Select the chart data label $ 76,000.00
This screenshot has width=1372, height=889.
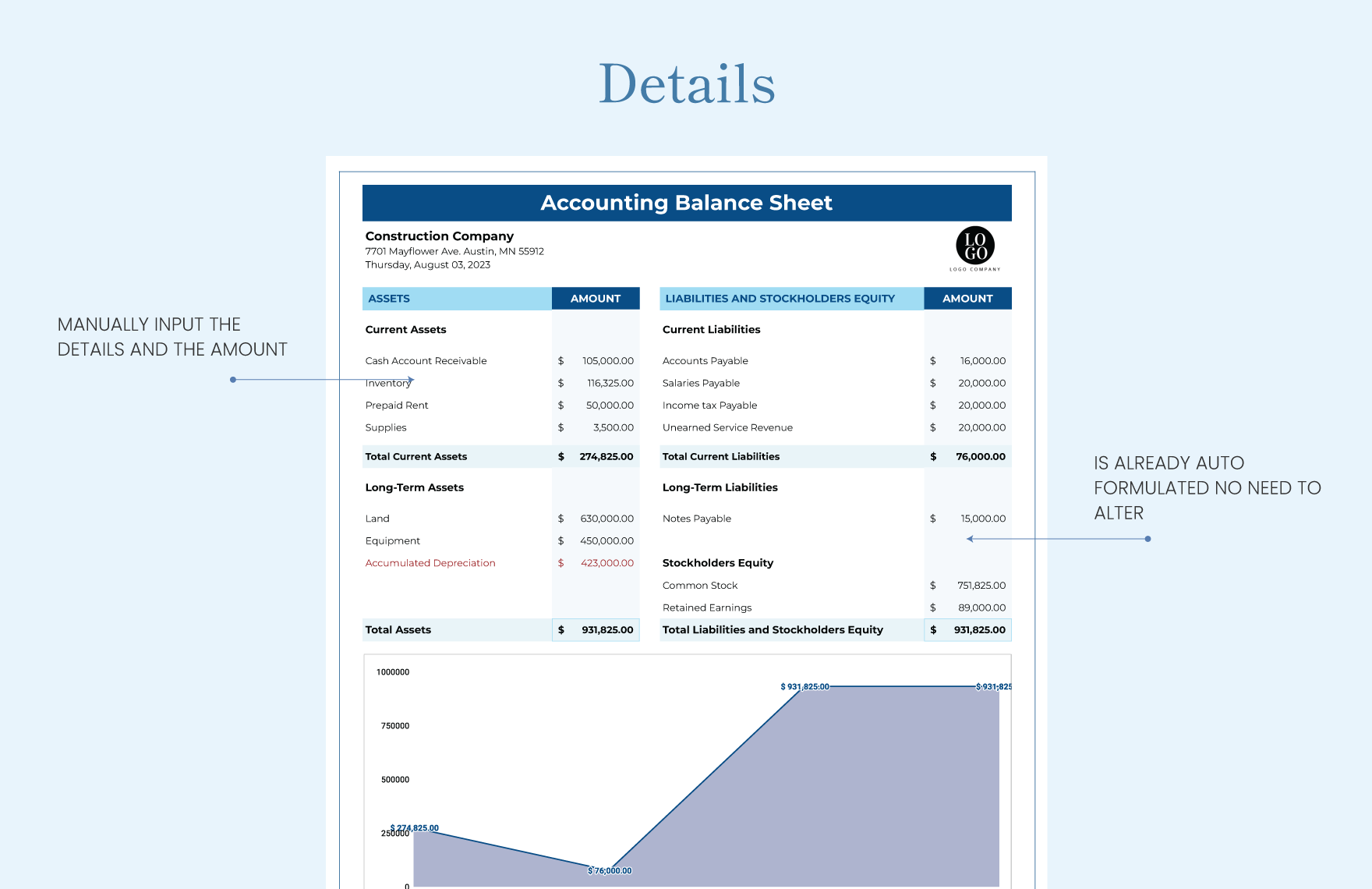click(x=610, y=871)
